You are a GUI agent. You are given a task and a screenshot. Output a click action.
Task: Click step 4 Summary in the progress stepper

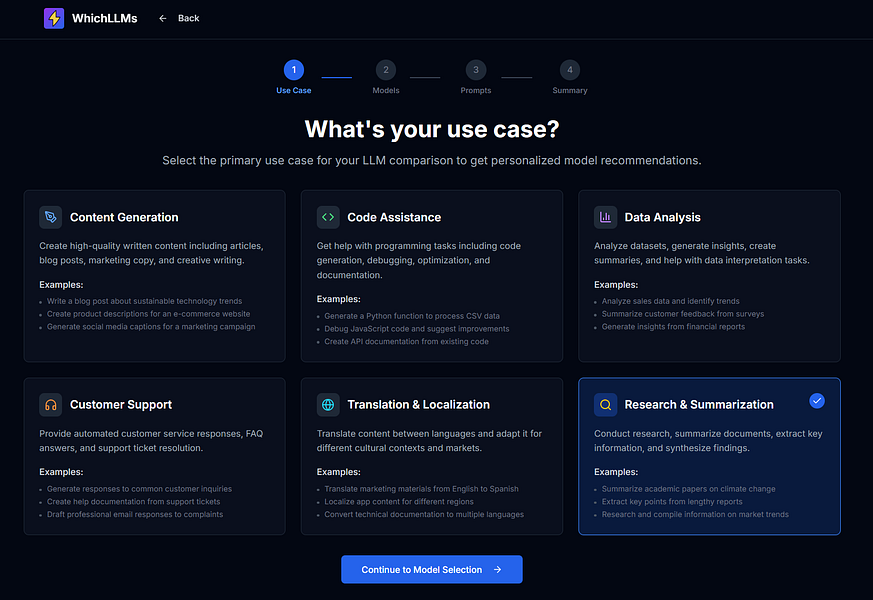[x=569, y=70]
